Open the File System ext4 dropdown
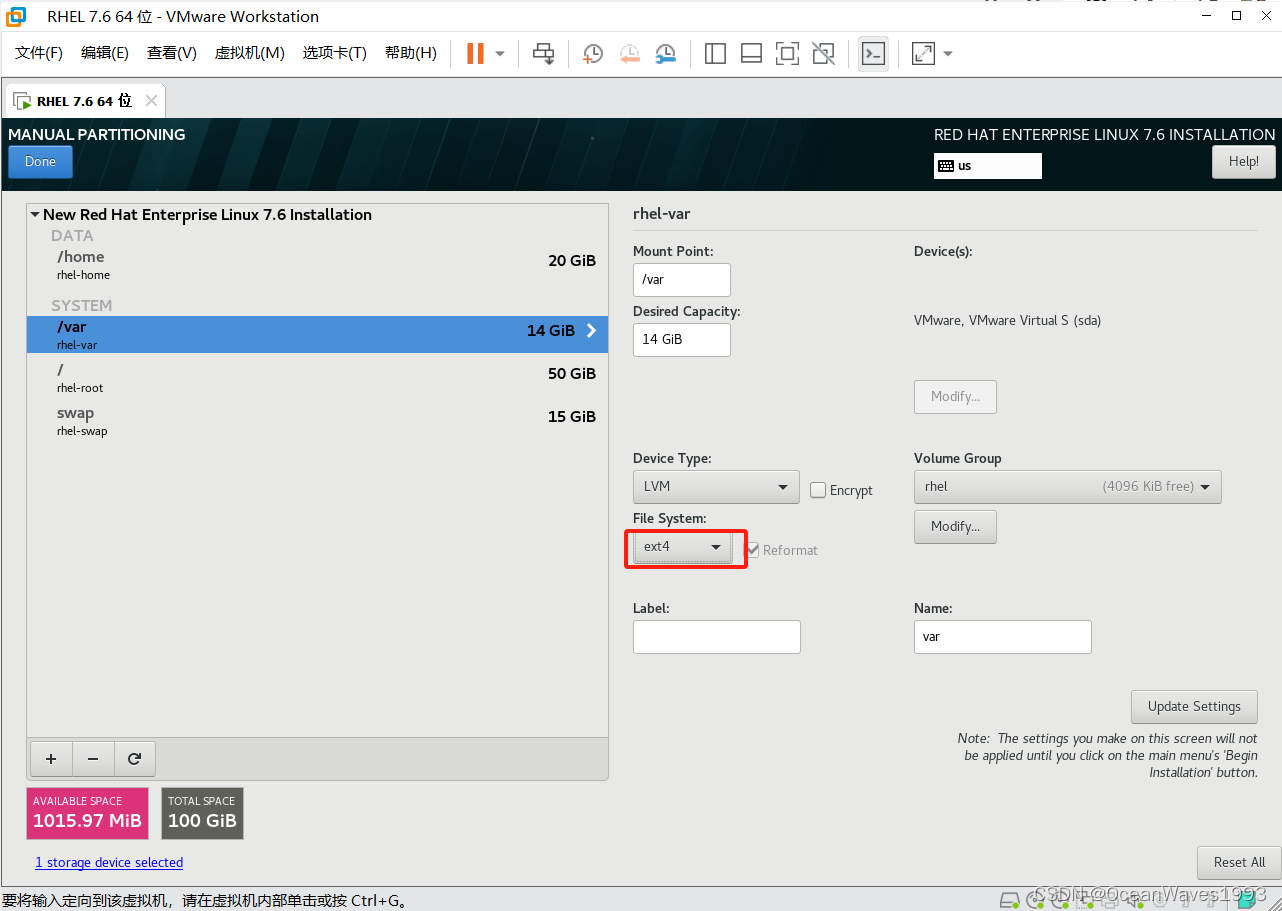The width and height of the screenshot is (1282, 911). point(683,547)
